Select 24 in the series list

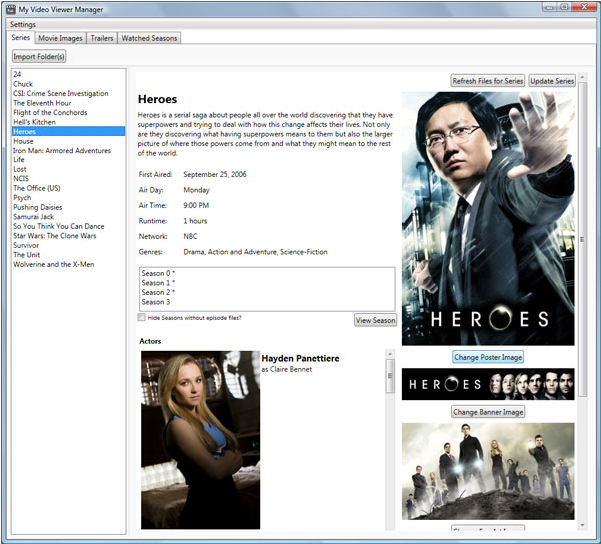click(68, 74)
